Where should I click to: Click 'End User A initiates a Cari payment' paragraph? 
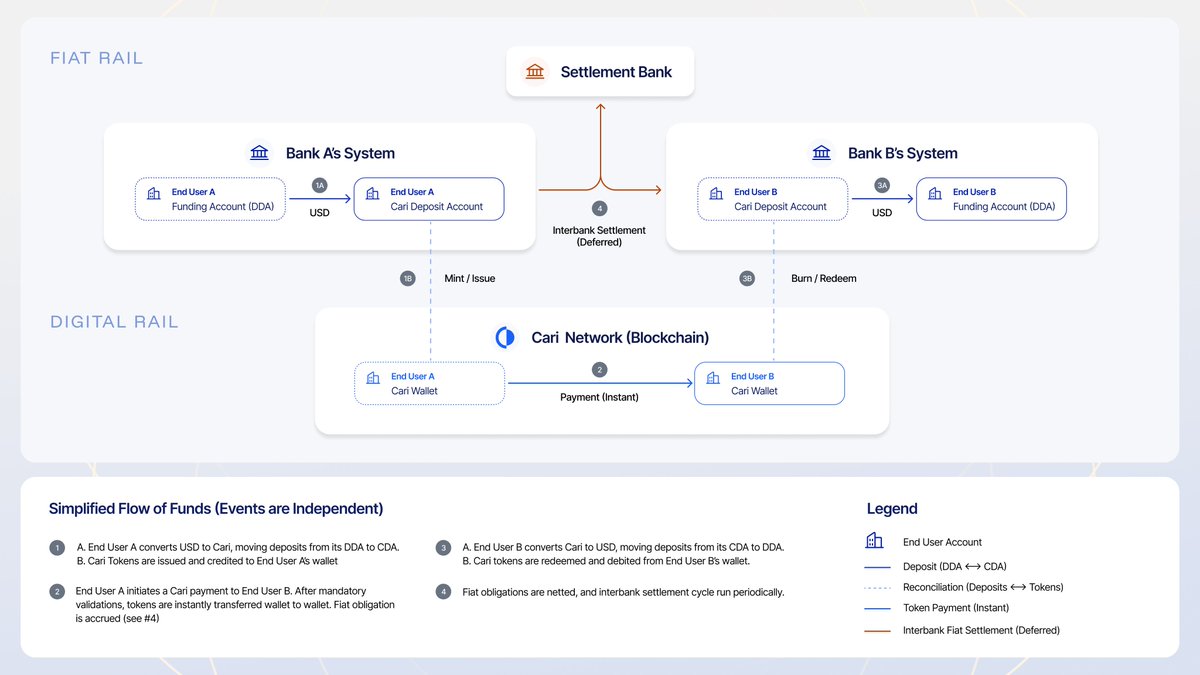tap(235, 605)
